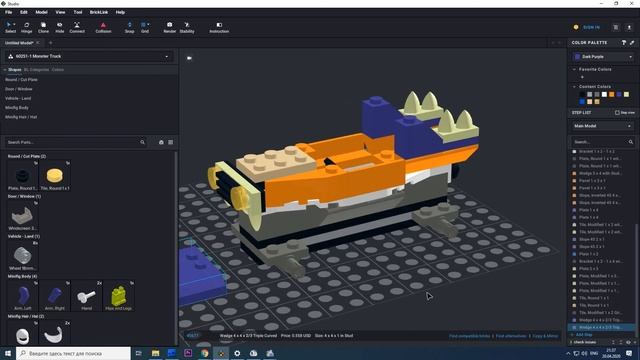Viewport: 640px width, 360px height.
Task: Open Windows Start menu
Action: coord(8,353)
